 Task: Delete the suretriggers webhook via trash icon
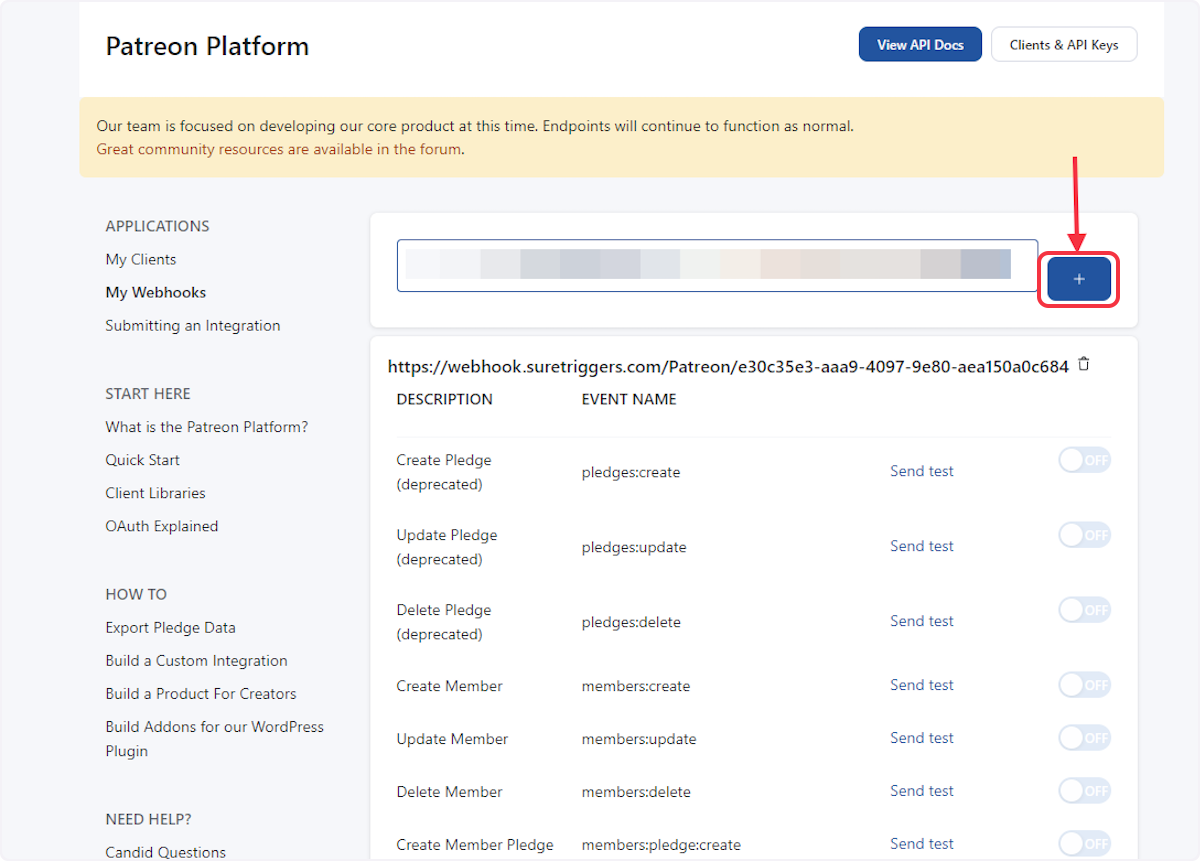pos(1084,365)
